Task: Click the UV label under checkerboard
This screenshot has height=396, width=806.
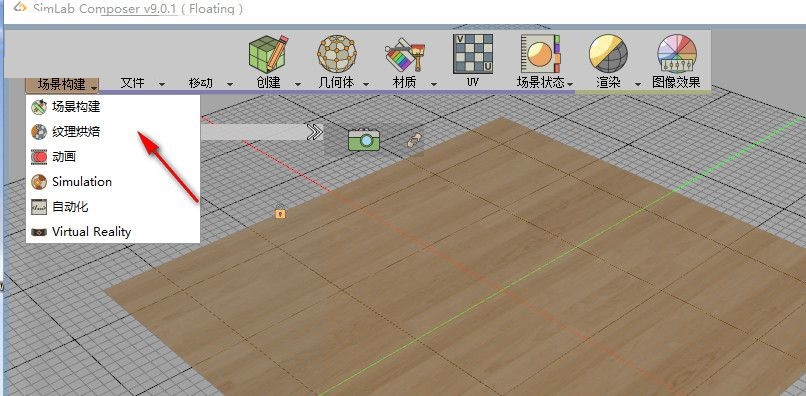Action: [x=473, y=81]
